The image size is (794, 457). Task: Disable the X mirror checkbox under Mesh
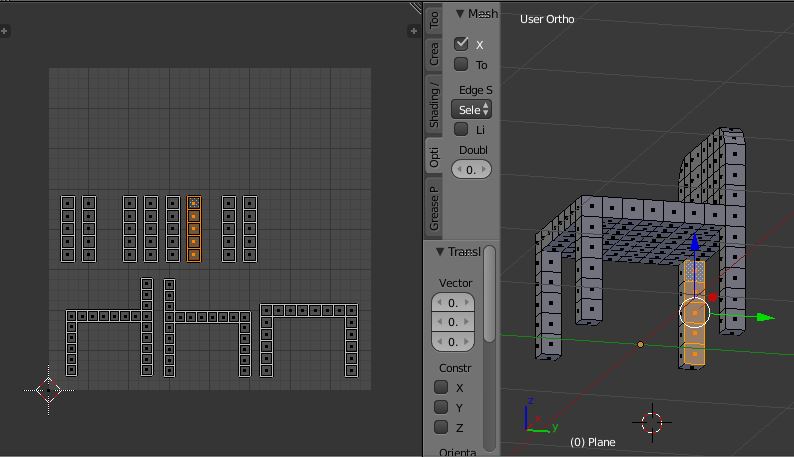(461, 44)
